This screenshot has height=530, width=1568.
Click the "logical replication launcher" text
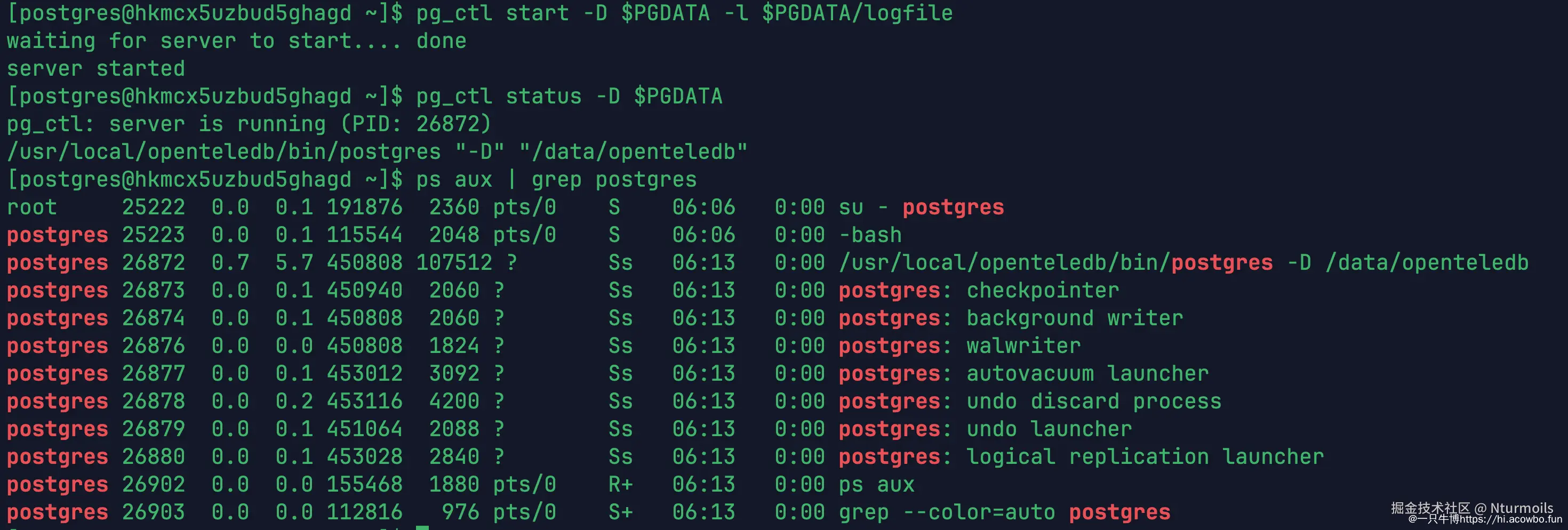[1145, 457]
